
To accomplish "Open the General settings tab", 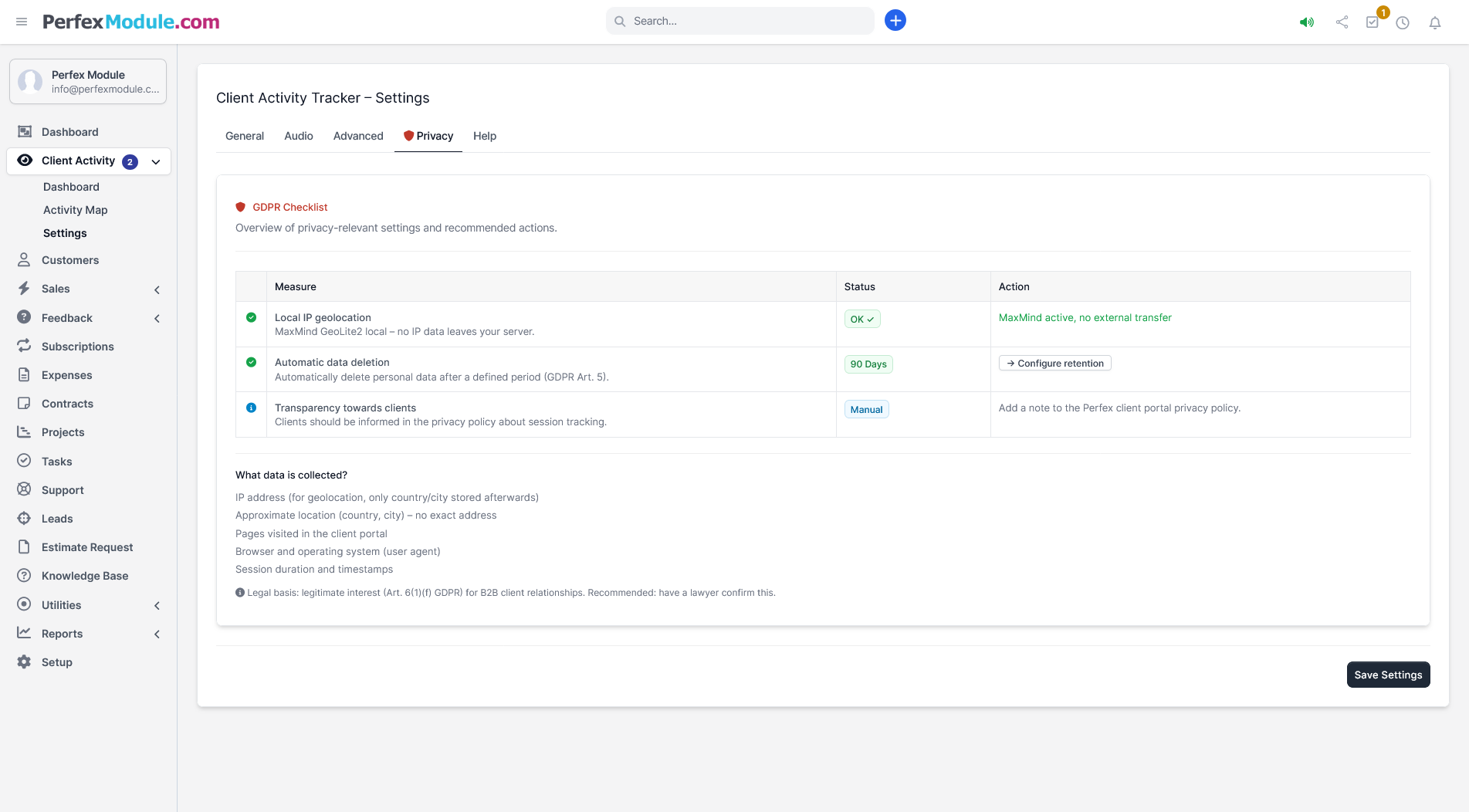I will click(x=244, y=136).
